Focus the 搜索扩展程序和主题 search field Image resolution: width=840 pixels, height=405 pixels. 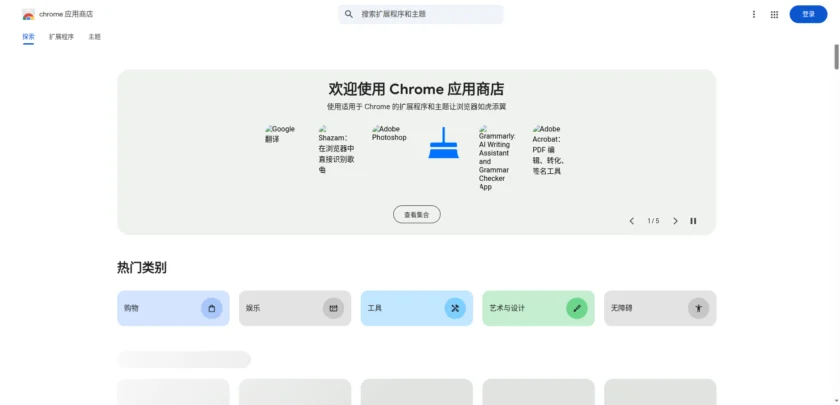(421, 14)
